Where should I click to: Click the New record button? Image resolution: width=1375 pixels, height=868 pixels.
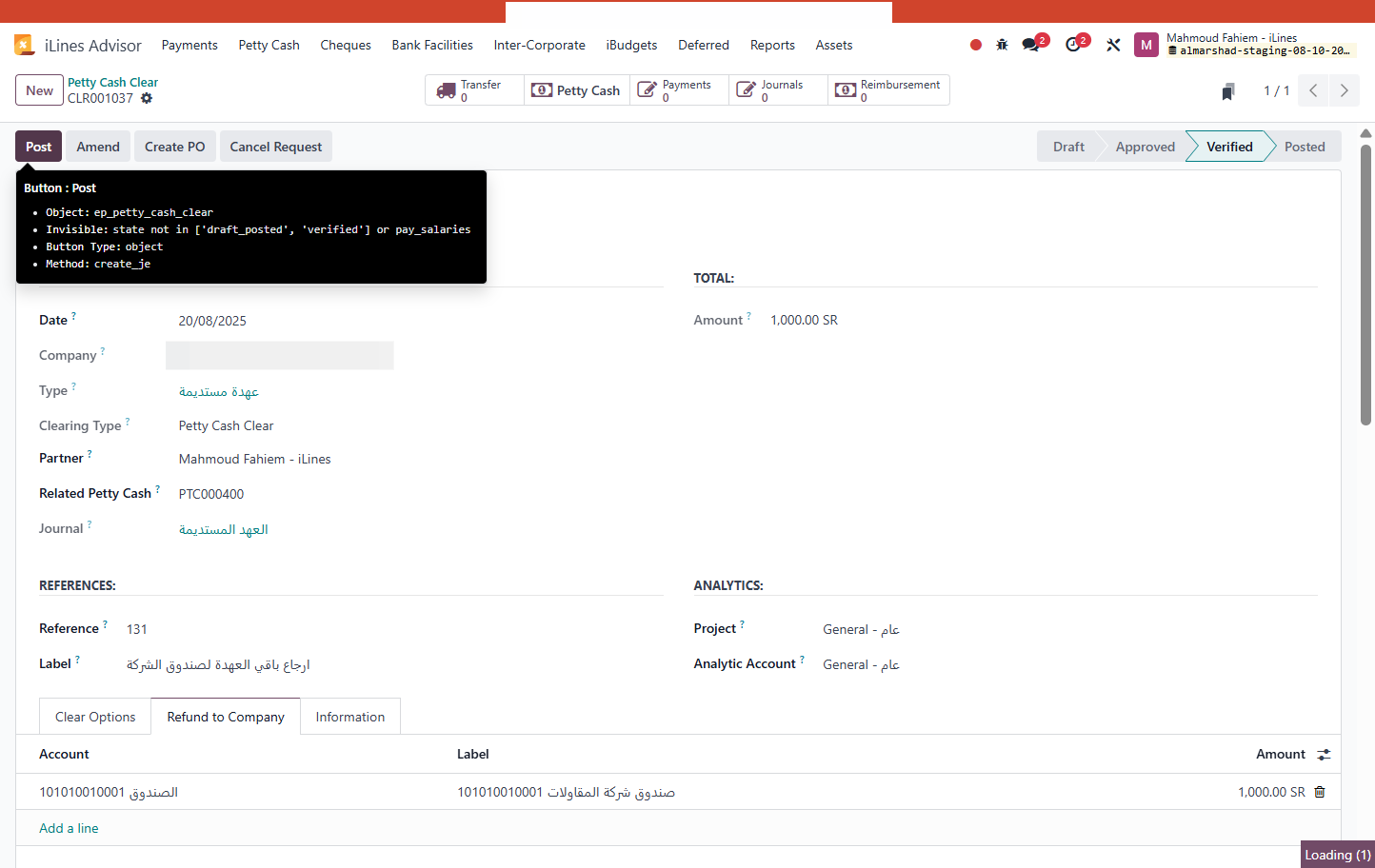click(x=39, y=90)
